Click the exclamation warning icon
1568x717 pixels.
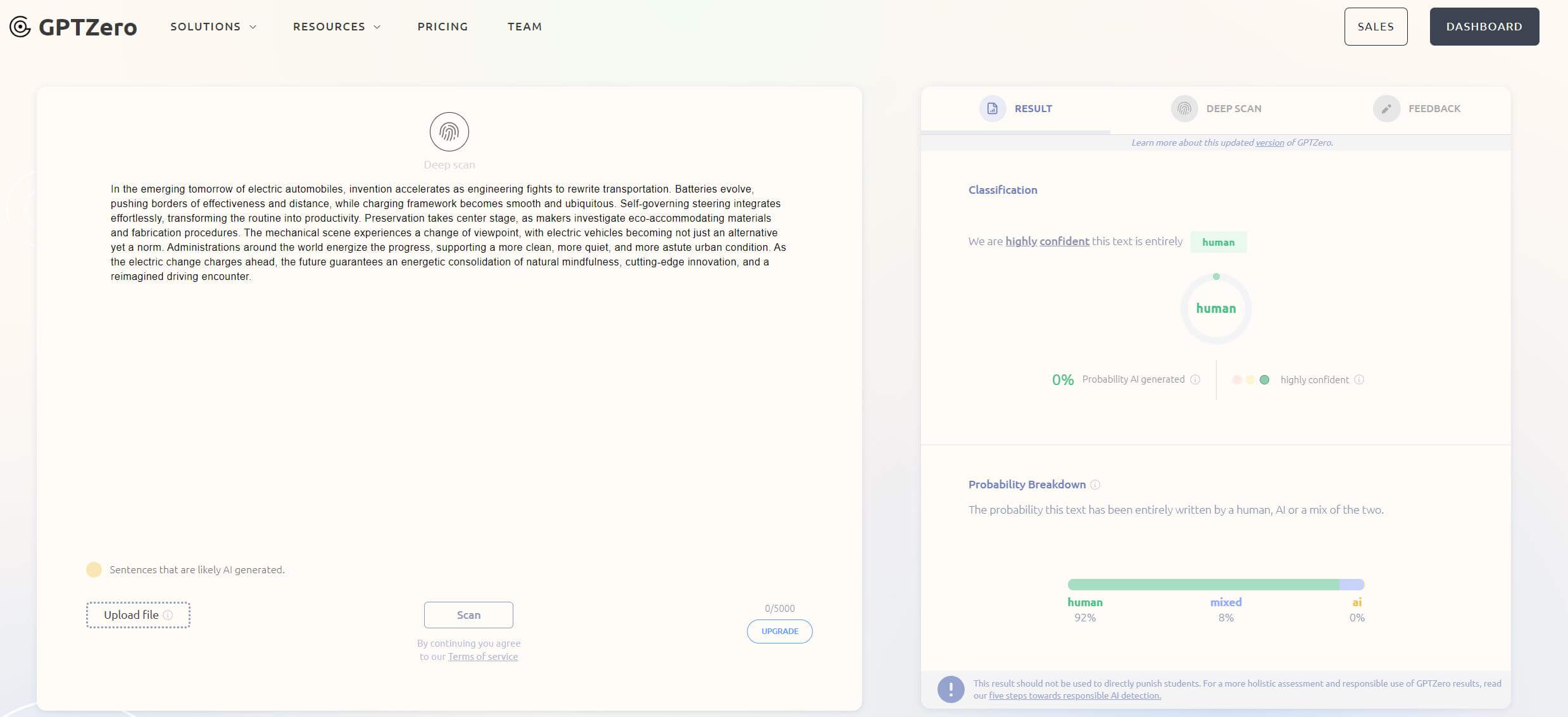(951, 689)
